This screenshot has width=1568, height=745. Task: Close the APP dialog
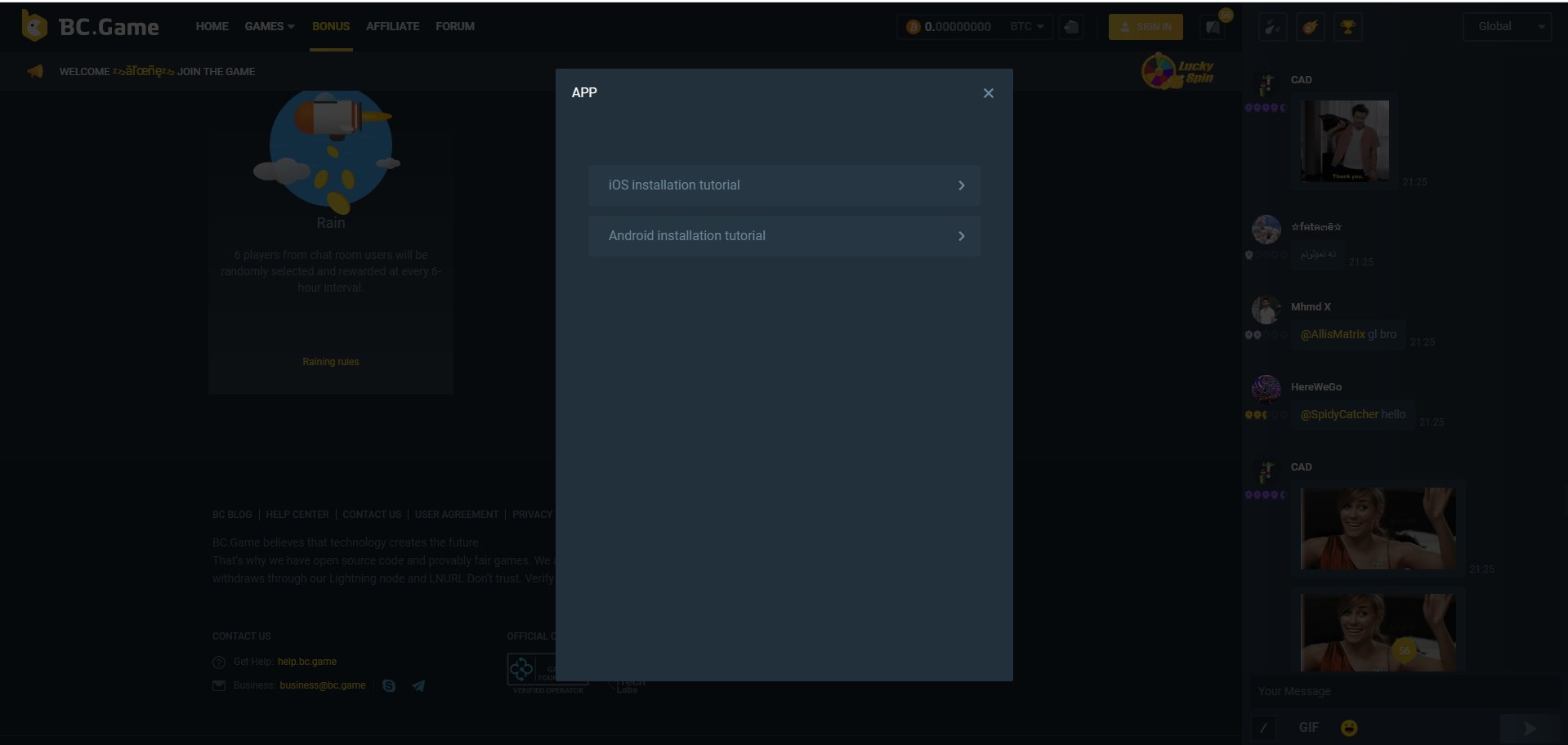tap(988, 93)
